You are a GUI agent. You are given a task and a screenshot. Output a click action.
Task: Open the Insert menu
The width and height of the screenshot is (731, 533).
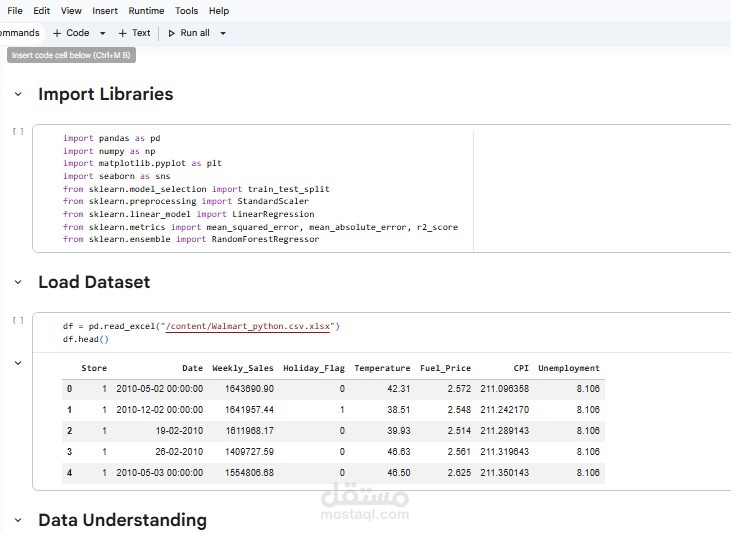tap(105, 11)
